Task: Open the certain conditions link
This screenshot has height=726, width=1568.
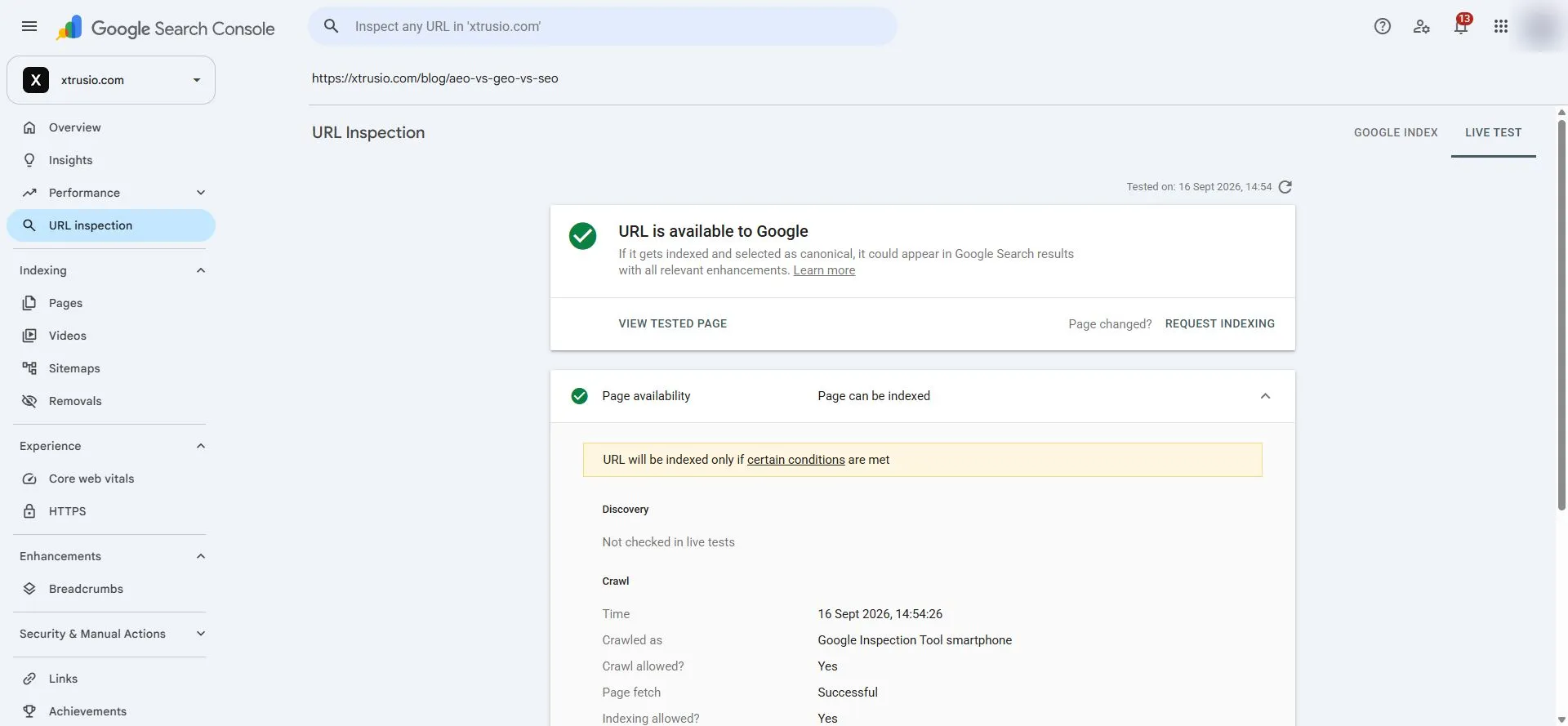Action: (796, 460)
